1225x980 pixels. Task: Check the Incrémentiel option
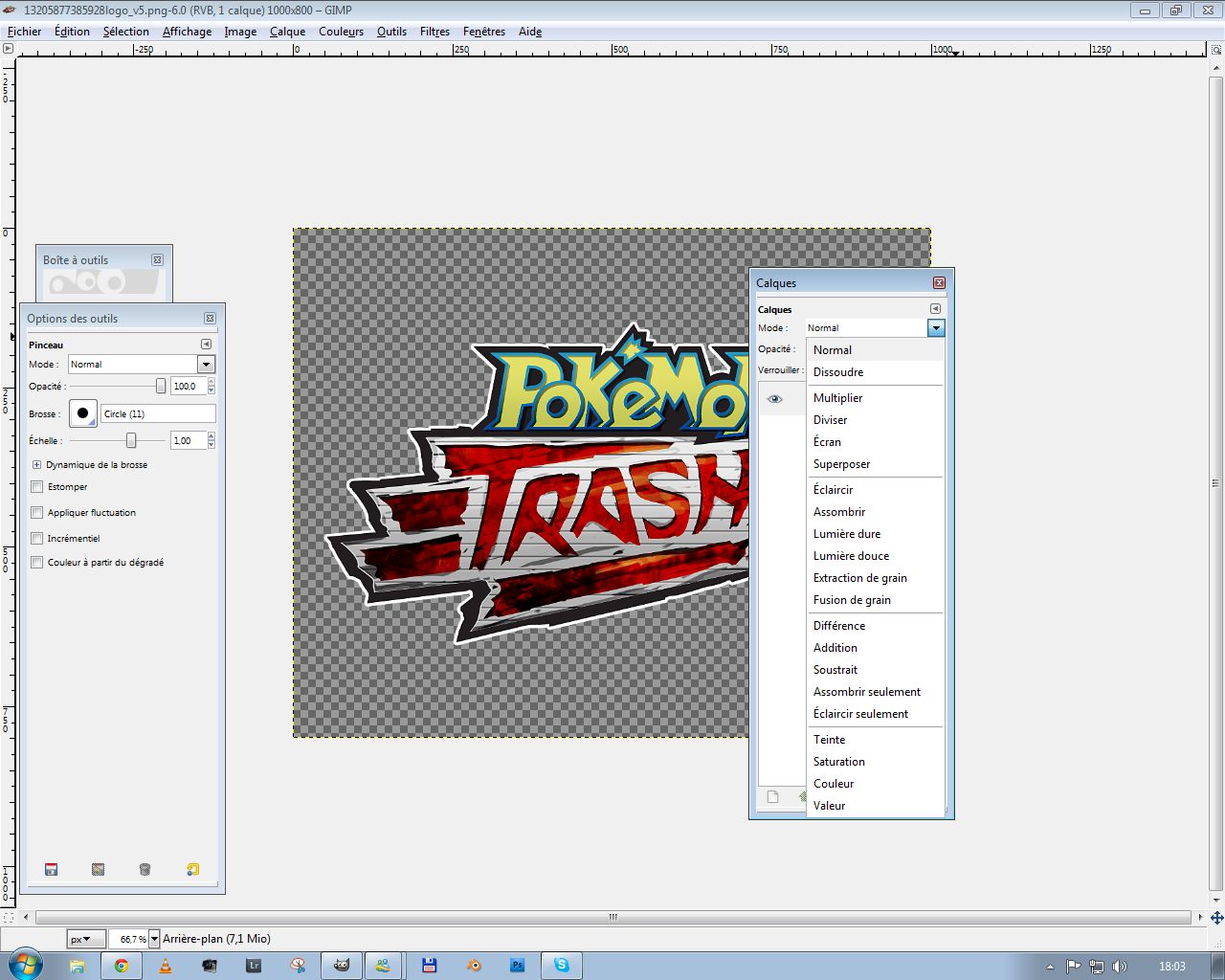37,539
